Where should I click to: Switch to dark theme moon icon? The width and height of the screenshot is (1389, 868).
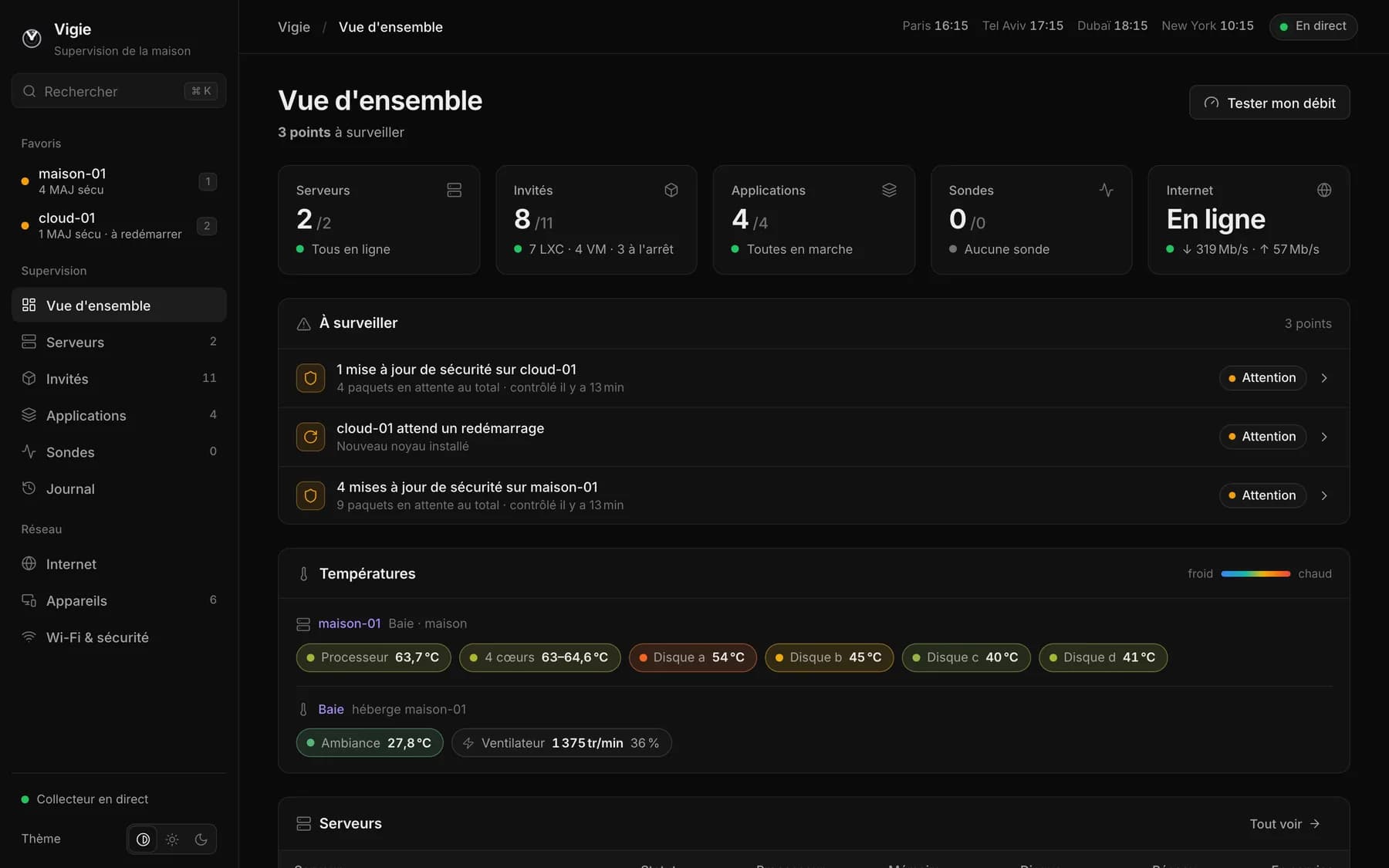tap(201, 839)
